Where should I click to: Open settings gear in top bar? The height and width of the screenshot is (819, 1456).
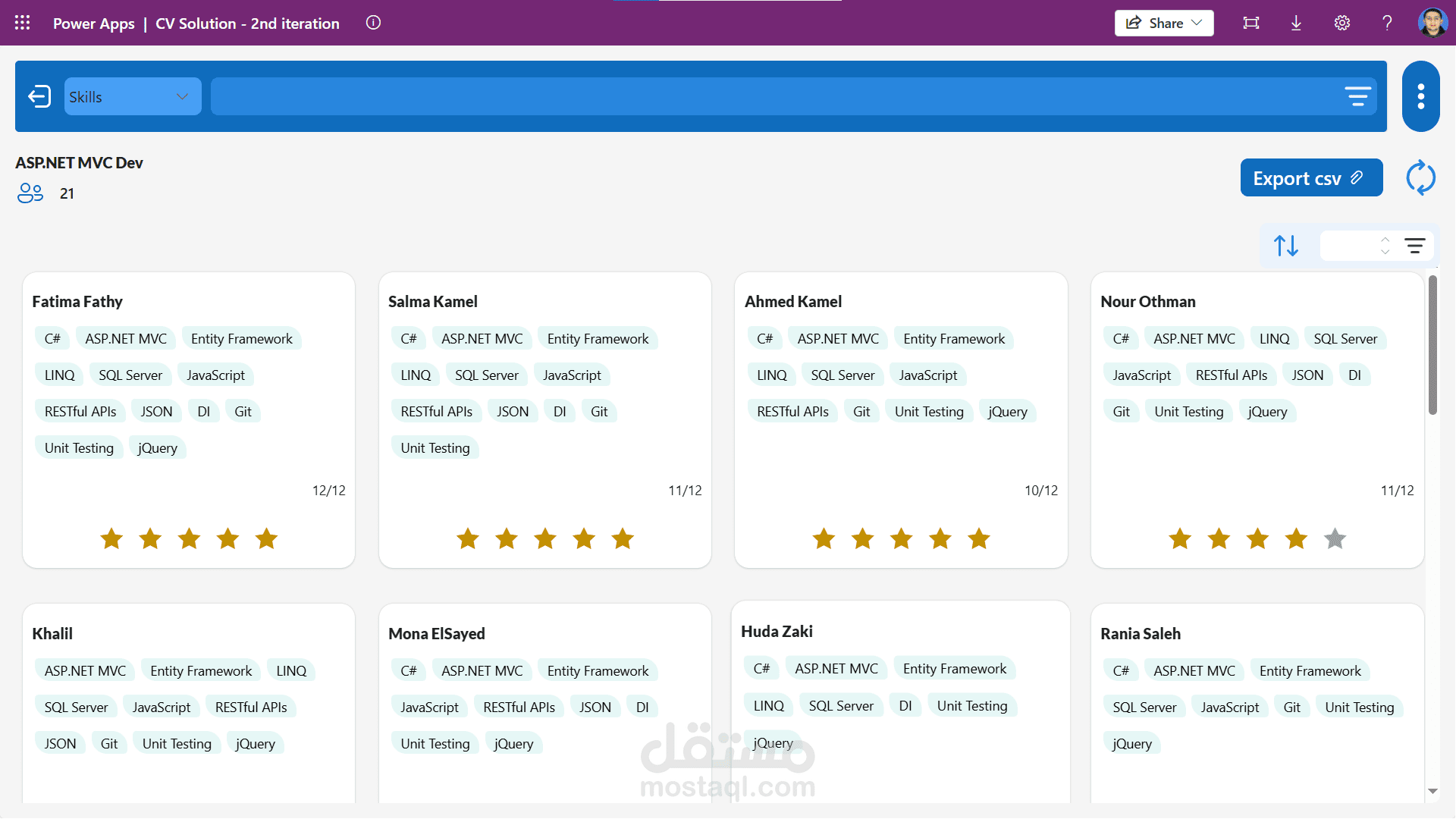click(1342, 23)
